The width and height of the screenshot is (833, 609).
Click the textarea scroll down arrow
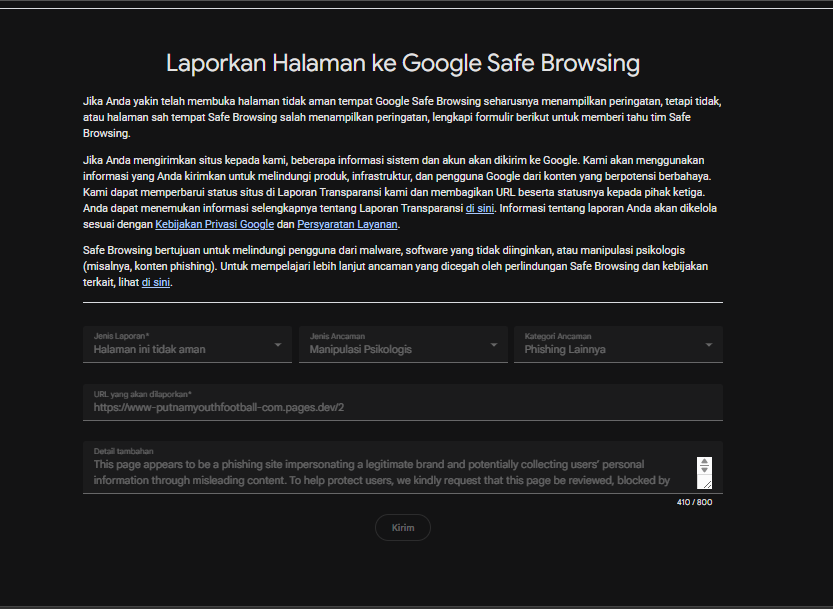click(704, 470)
